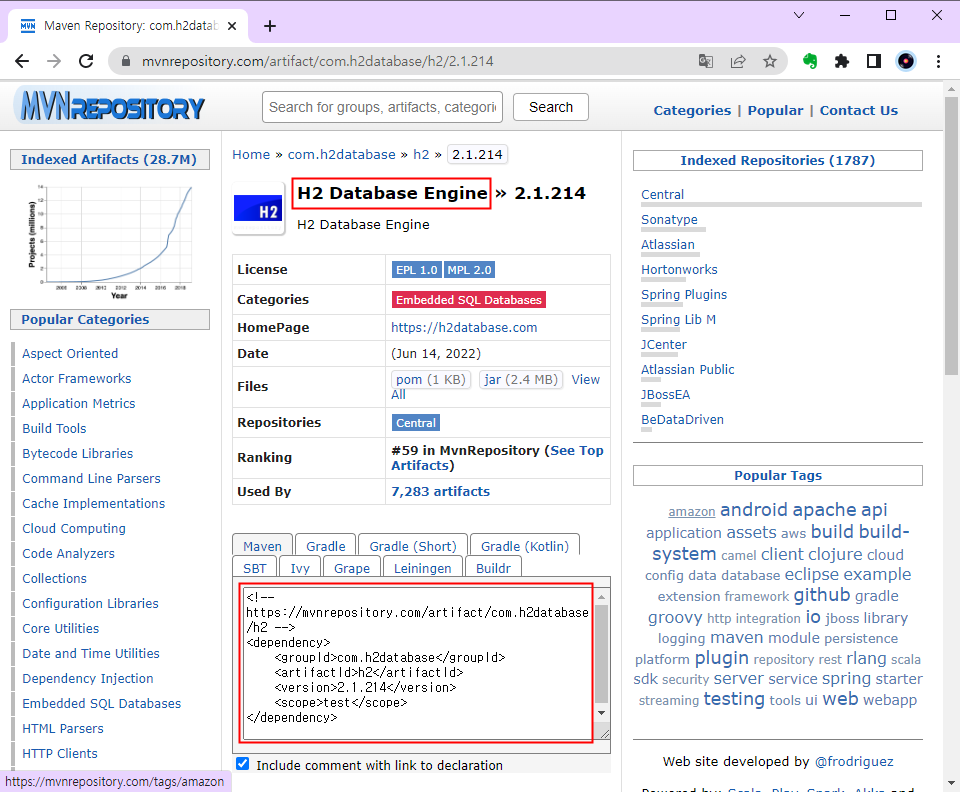Open the @frodriguez developer link

(853, 761)
